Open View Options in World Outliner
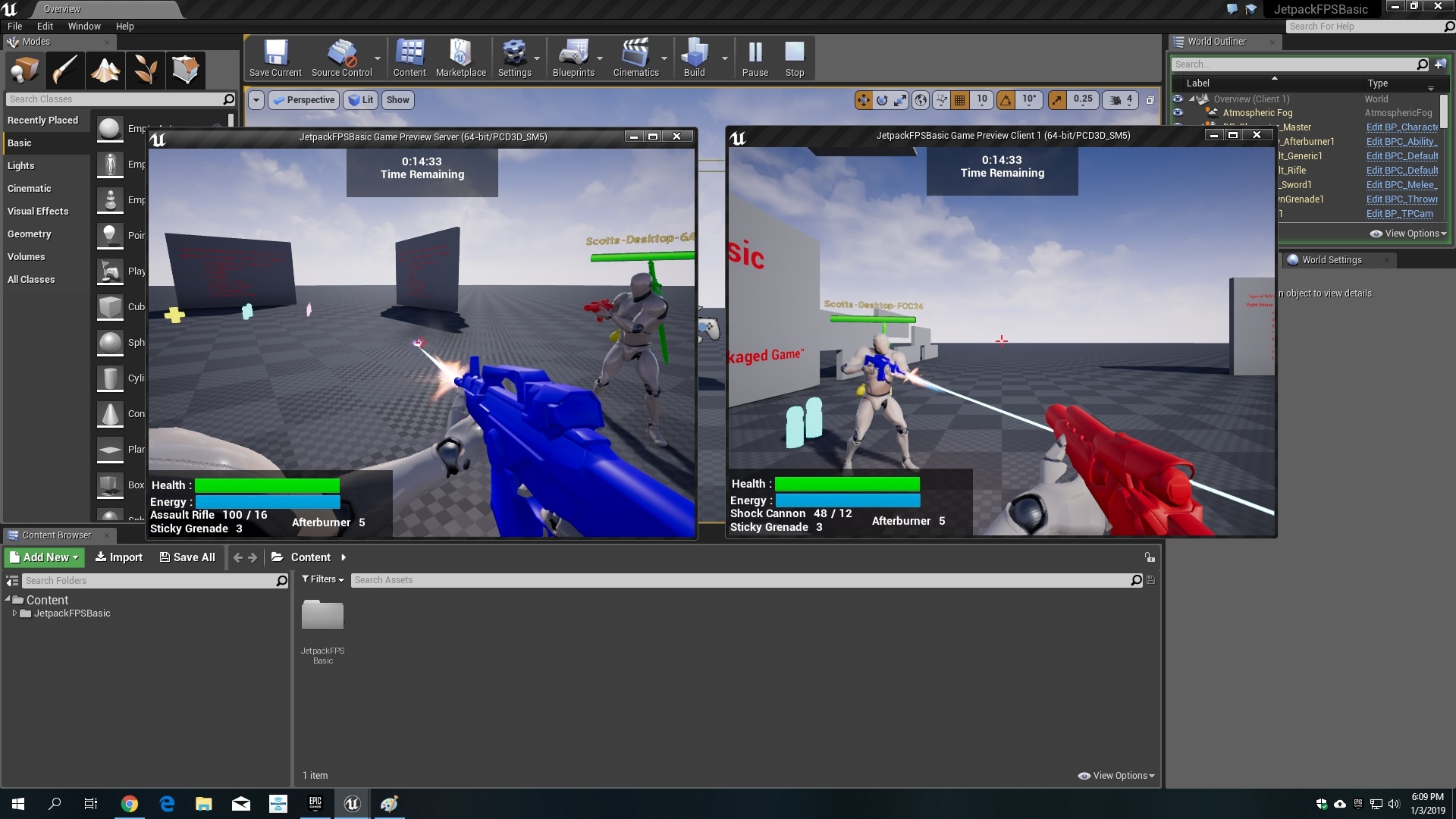1456x819 pixels. [1407, 233]
